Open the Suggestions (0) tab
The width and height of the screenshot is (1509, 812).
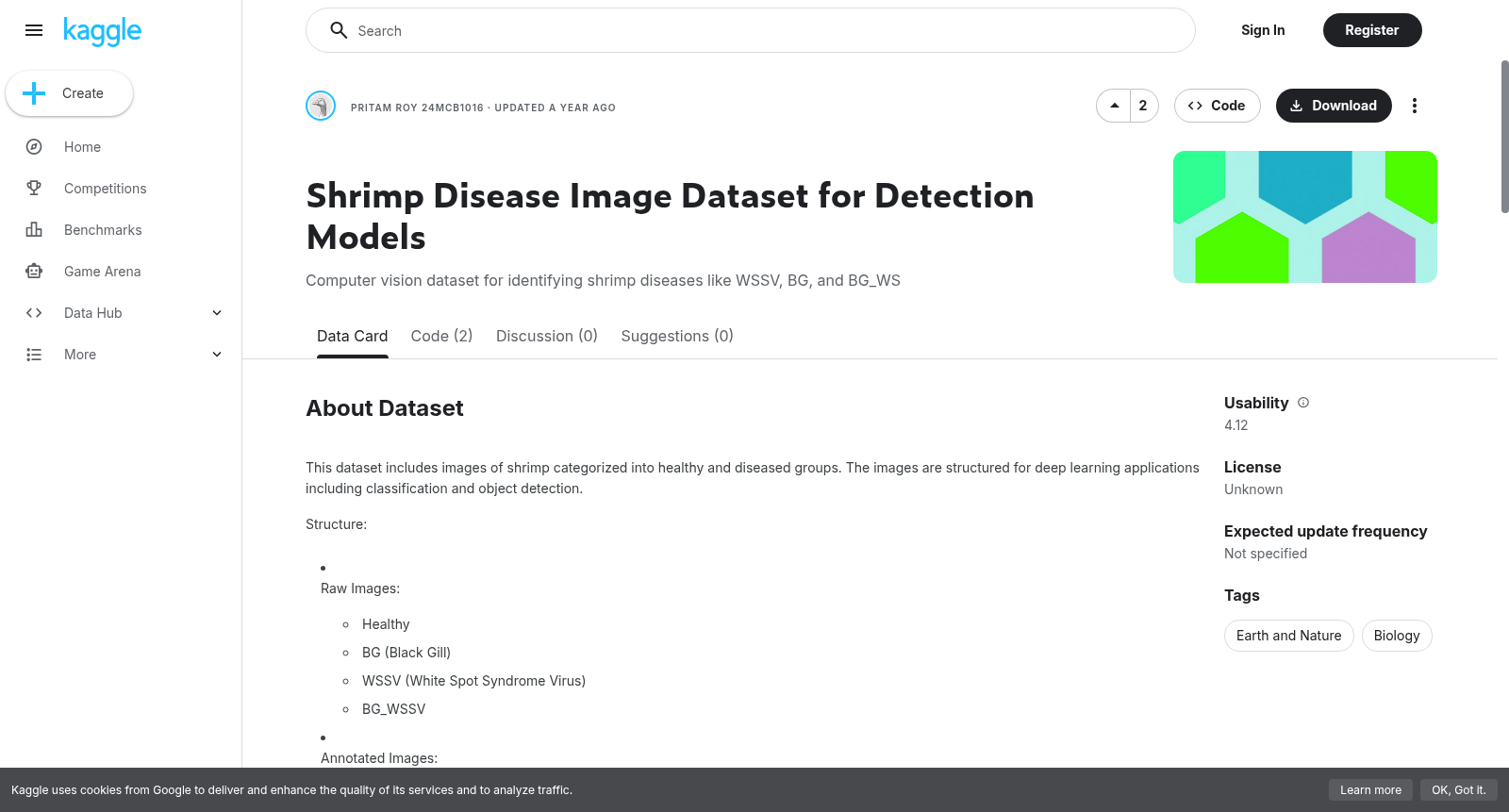click(677, 336)
